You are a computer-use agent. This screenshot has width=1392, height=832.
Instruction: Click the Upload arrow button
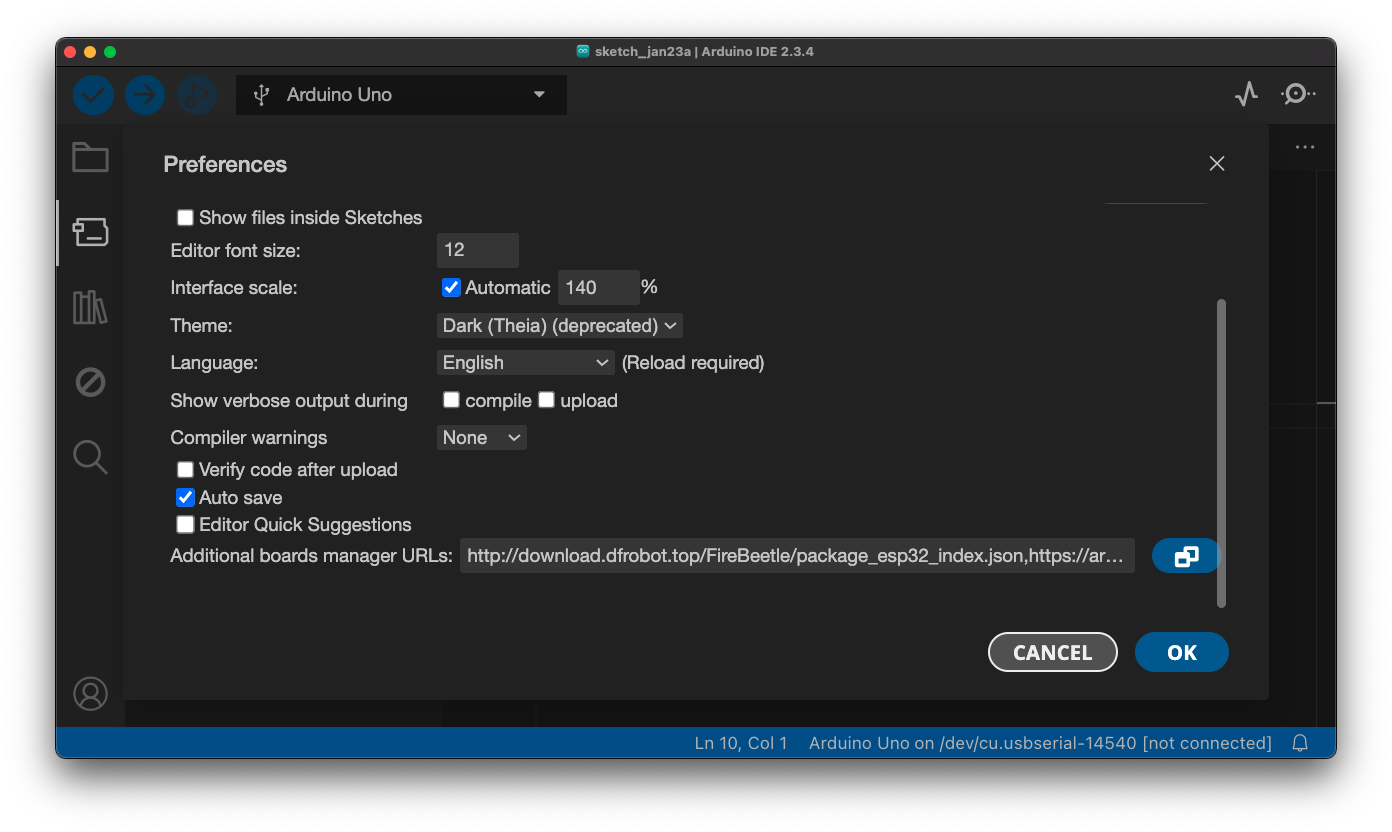pos(145,95)
